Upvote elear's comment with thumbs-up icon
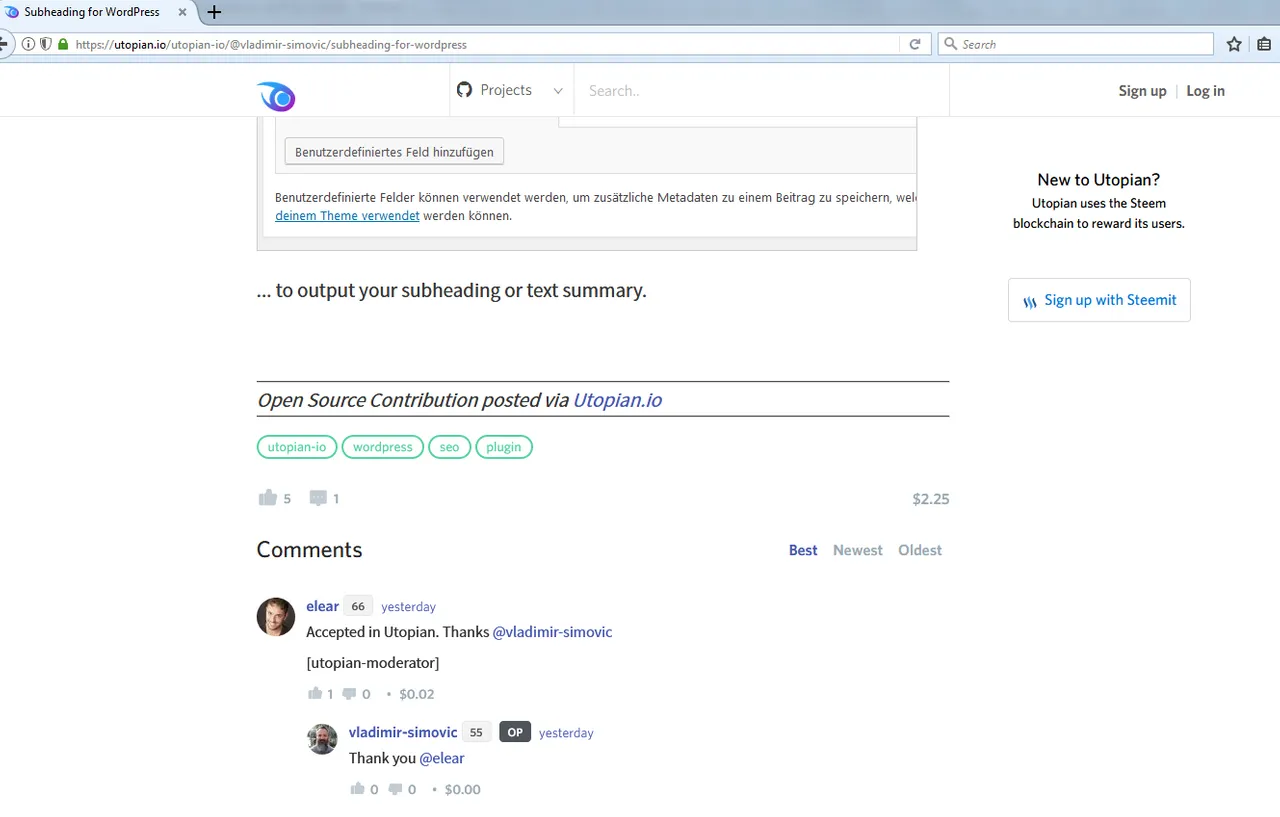 coord(315,693)
